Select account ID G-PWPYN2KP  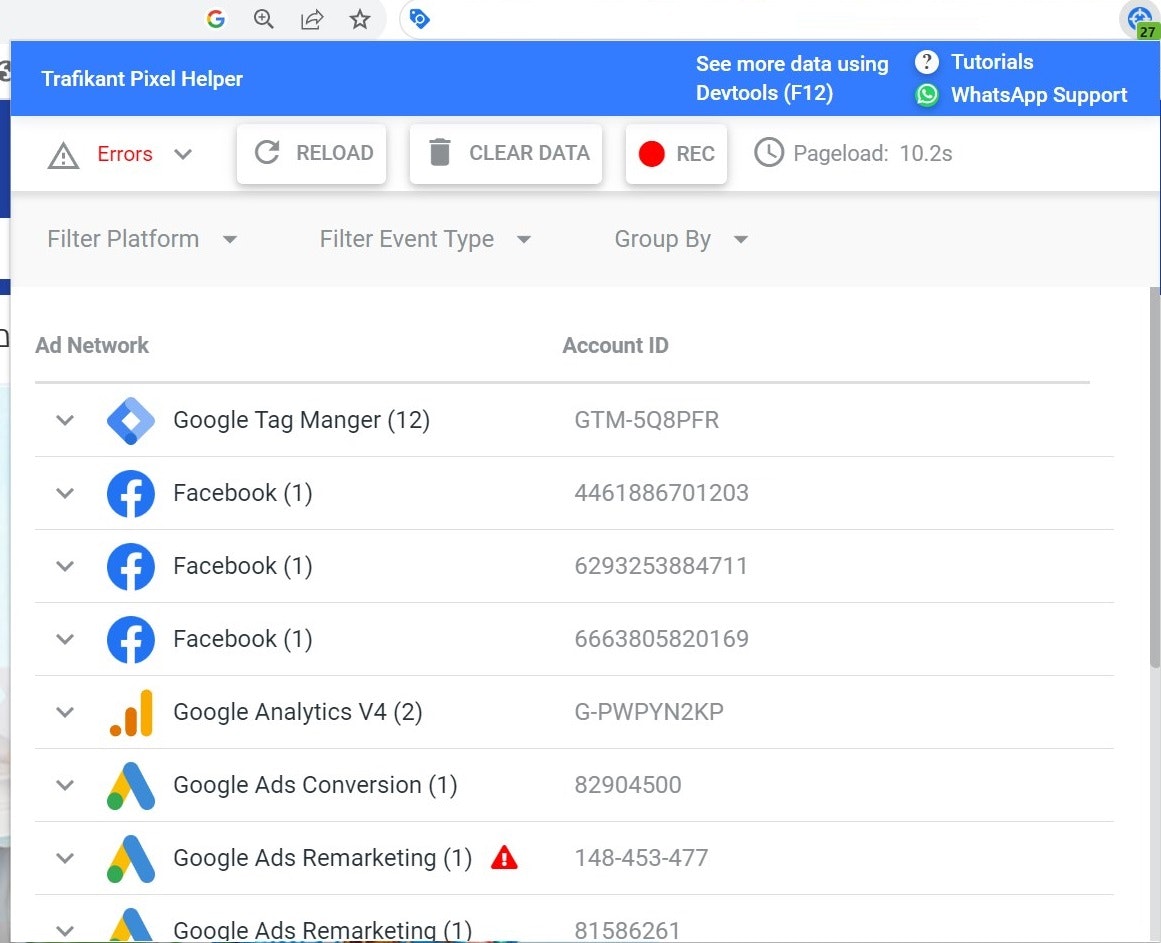point(649,711)
